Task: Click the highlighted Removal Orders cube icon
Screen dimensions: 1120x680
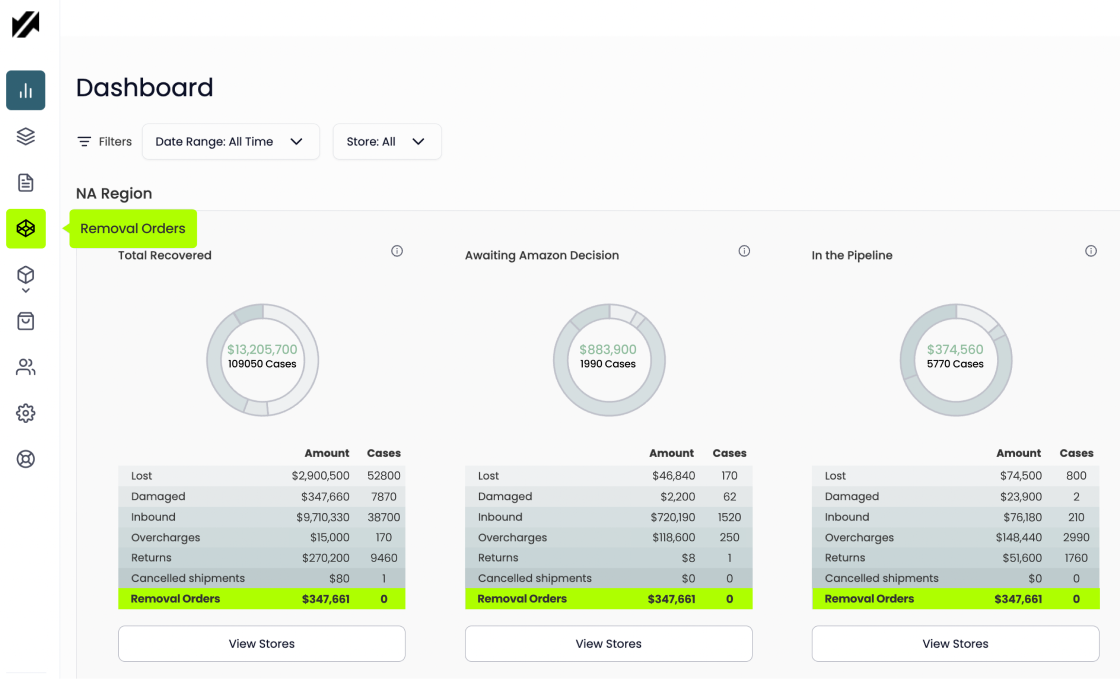Action: click(25, 228)
